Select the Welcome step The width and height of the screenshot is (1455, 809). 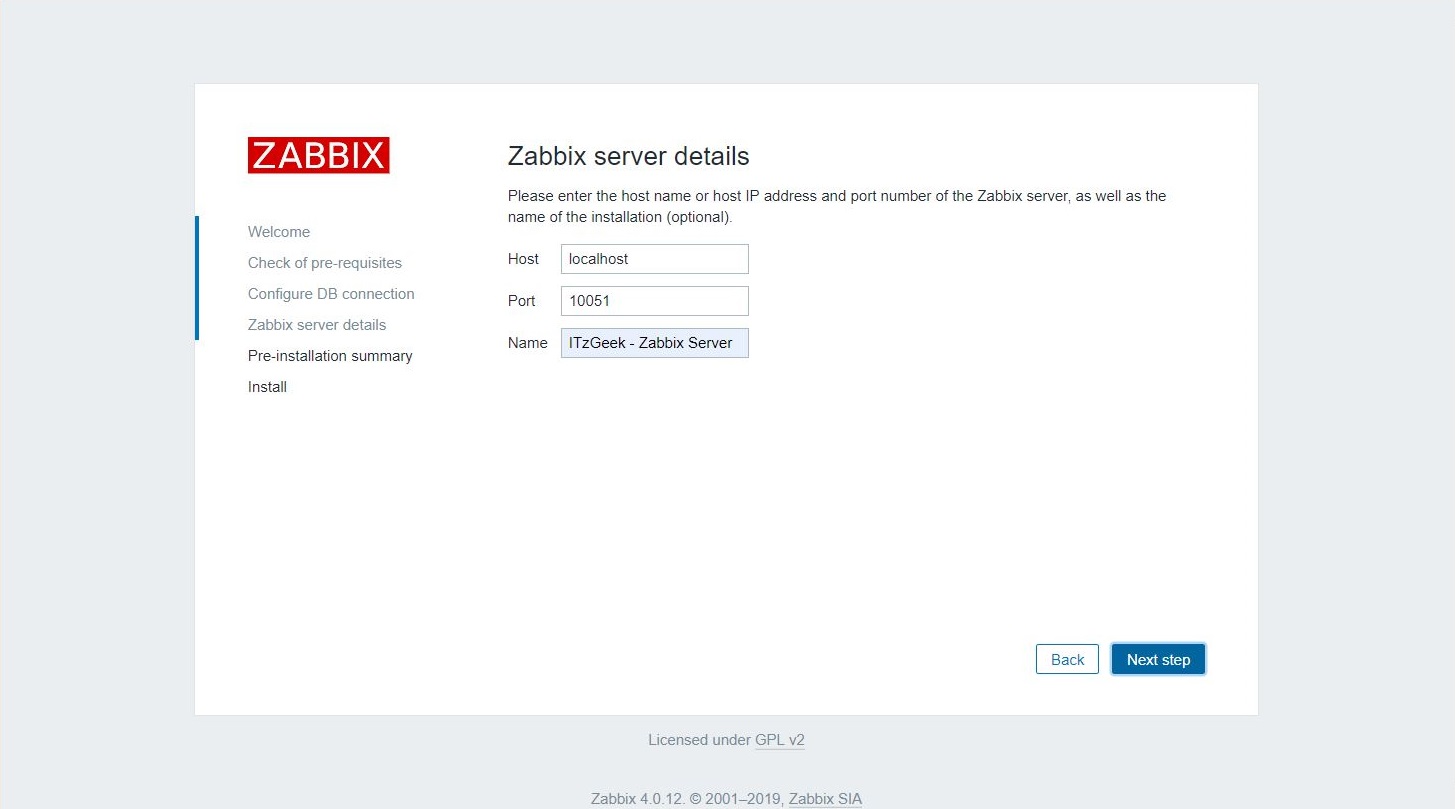click(279, 232)
